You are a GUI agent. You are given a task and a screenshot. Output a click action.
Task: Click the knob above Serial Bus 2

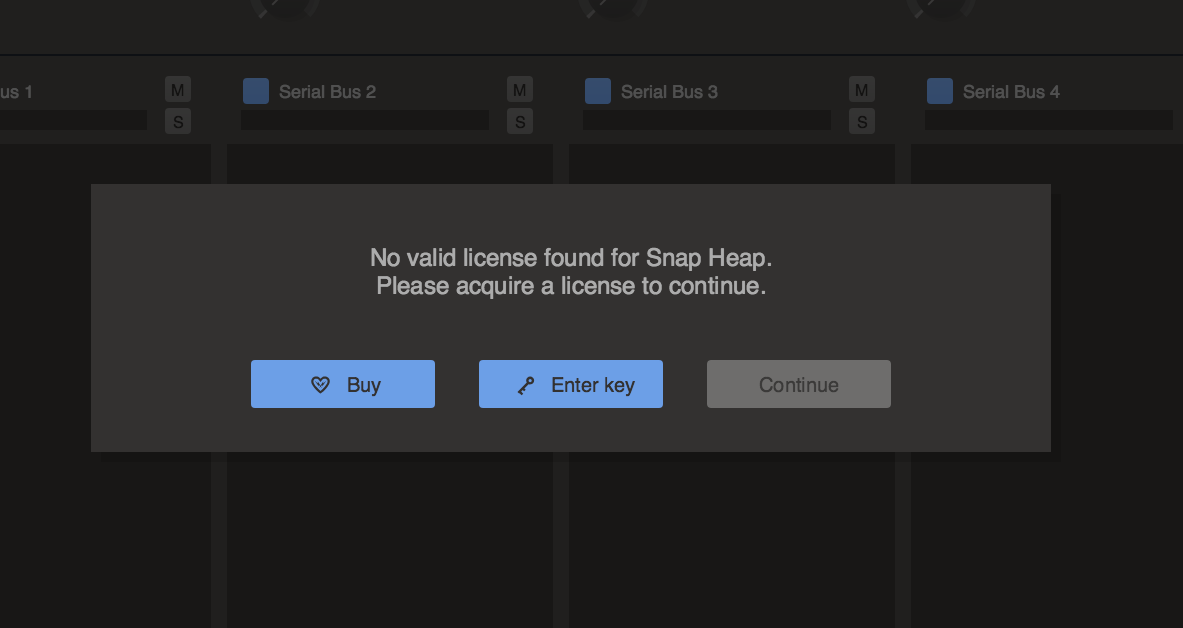(285, 6)
